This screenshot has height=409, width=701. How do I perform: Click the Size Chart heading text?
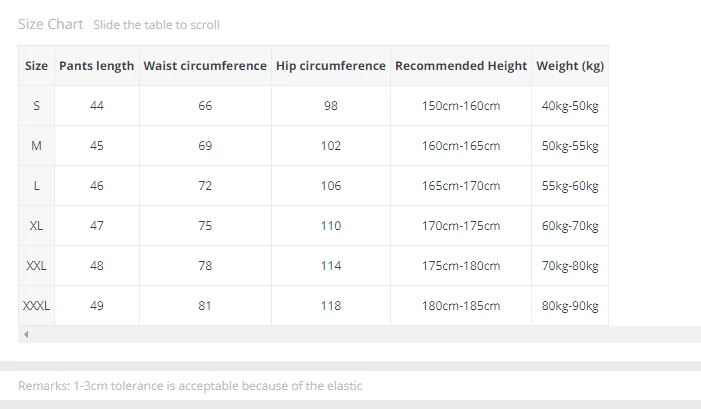(51, 24)
